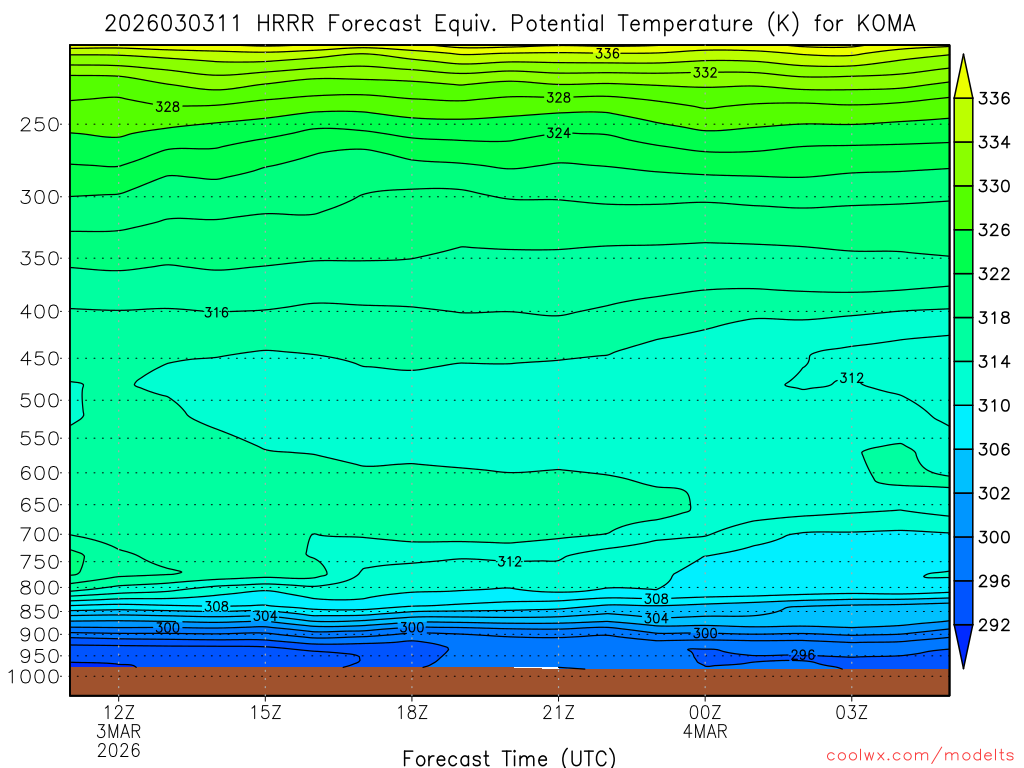This screenshot has height=768, width=1024.
Task: Select the 00Z time axis label
Action: pos(705,712)
